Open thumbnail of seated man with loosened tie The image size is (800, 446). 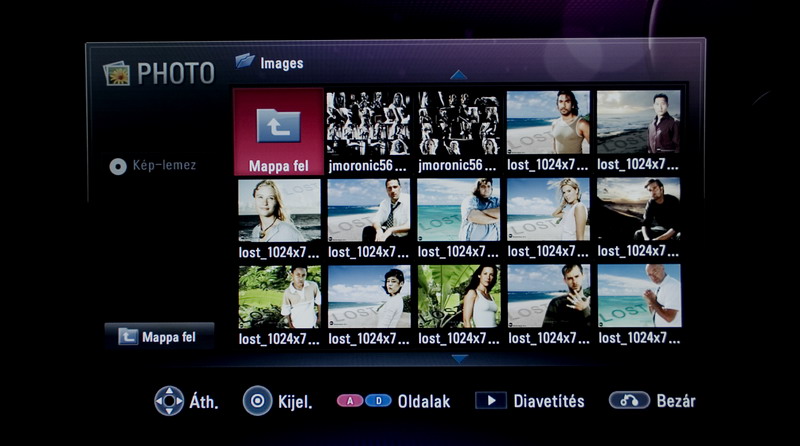(x=368, y=210)
